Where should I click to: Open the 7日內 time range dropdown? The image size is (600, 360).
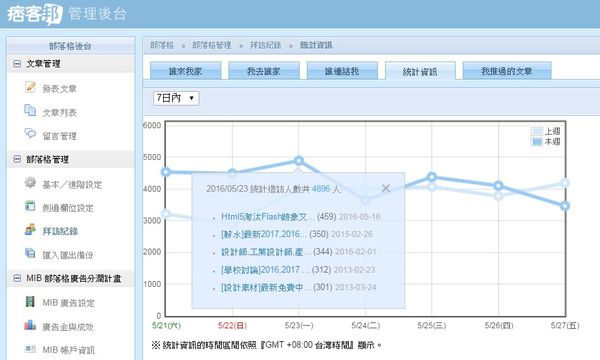(176, 98)
